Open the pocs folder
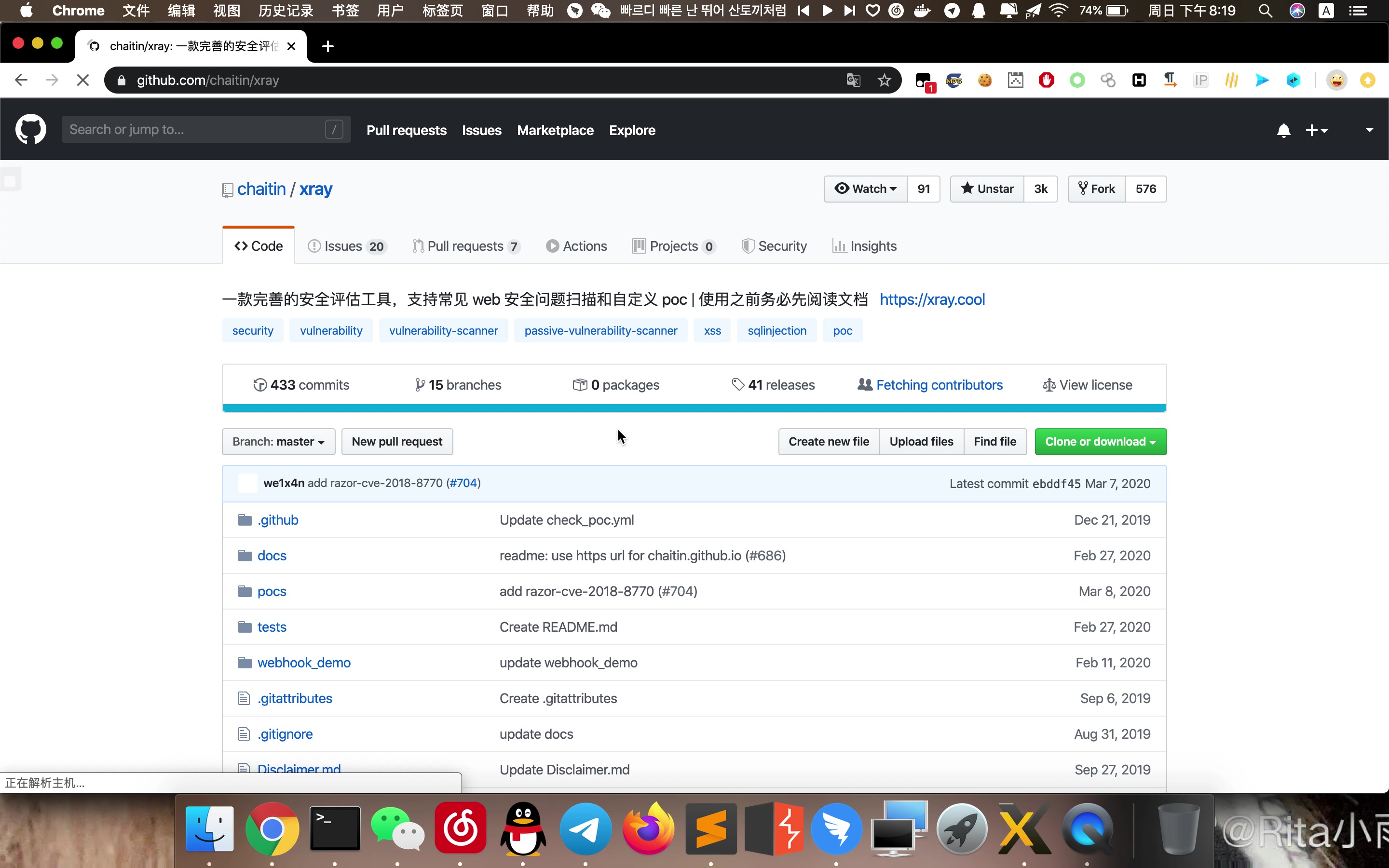The width and height of the screenshot is (1389, 868). pyautogui.click(x=272, y=591)
